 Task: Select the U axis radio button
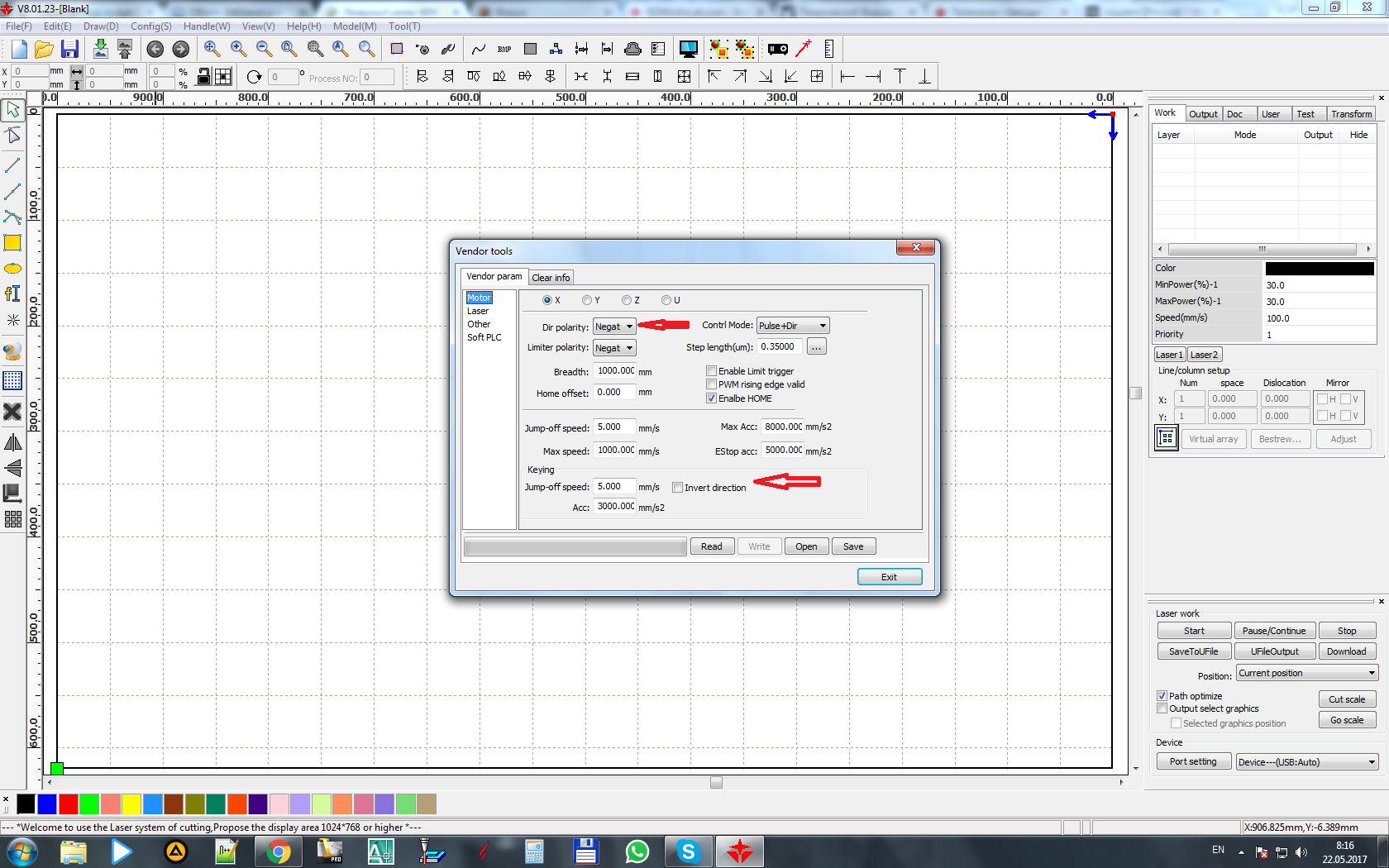pos(666,300)
